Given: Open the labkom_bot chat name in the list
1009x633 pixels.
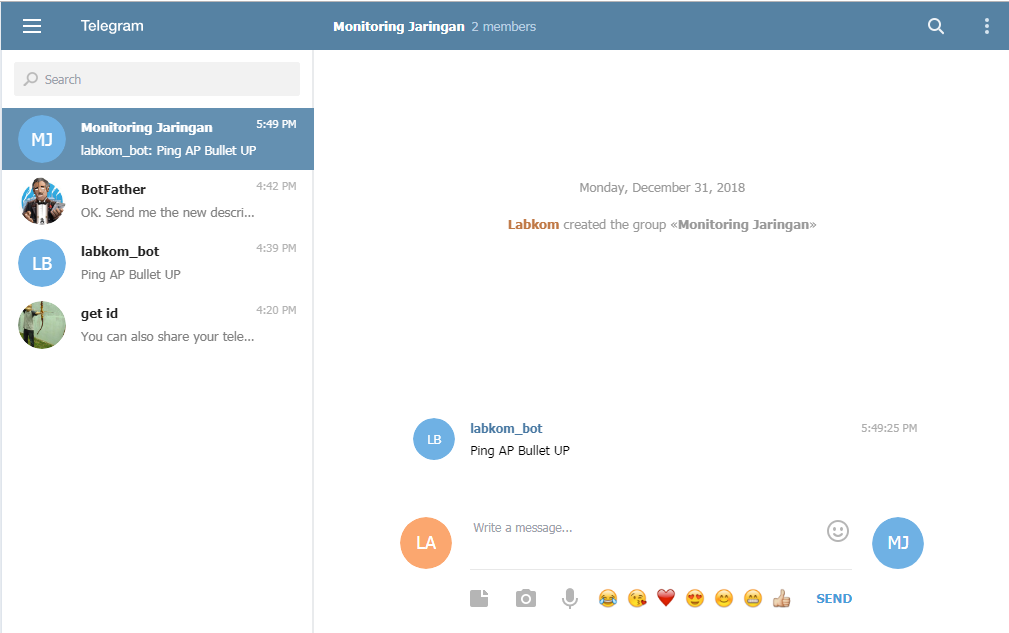Looking at the screenshot, I should pyautogui.click(x=120, y=252).
